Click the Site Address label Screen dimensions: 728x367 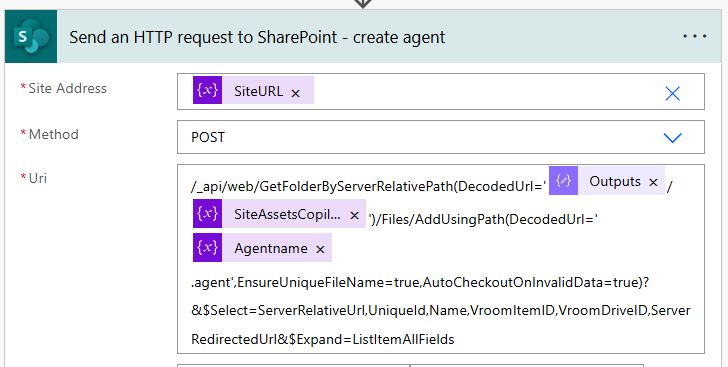click(x=67, y=88)
